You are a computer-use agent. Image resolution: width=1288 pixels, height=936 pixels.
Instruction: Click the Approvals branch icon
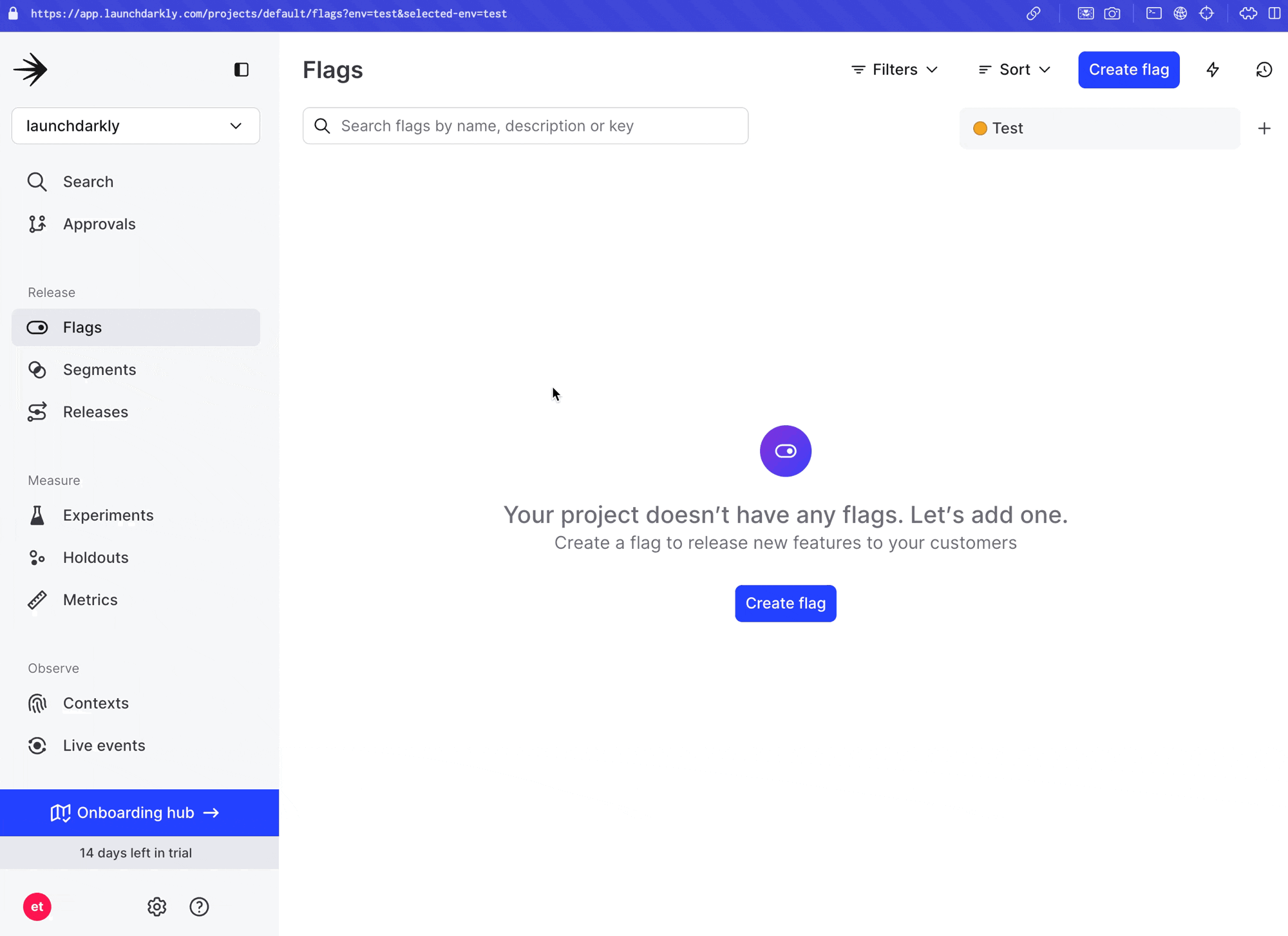click(x=37, y=224)
